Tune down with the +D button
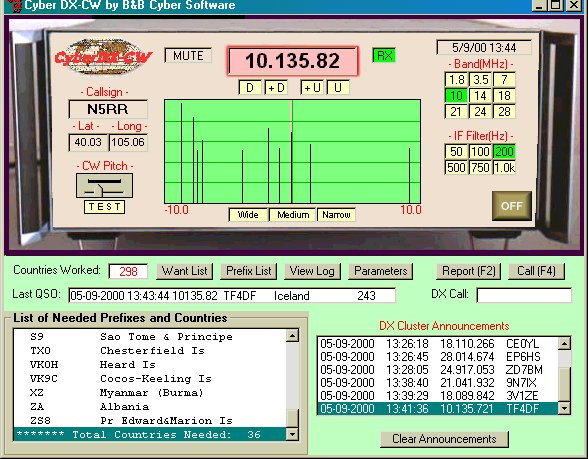 click(276, 88)
